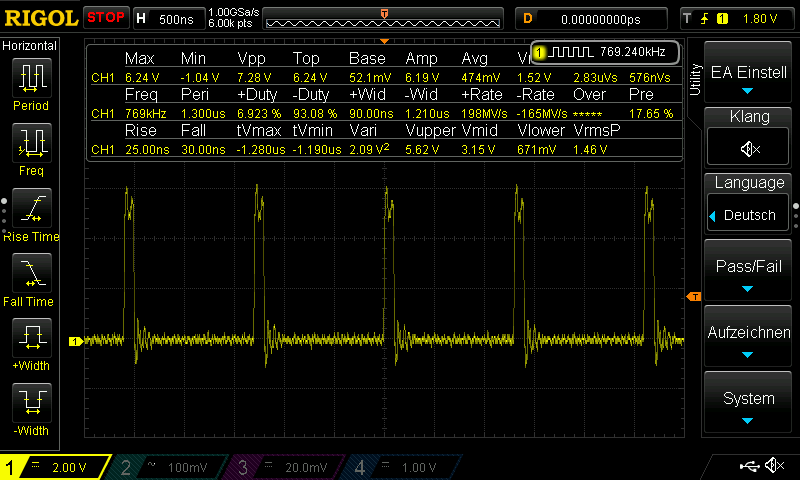Click the Vpp value 7.28 V
Viewport: 800px width, 480px height.
254,78
